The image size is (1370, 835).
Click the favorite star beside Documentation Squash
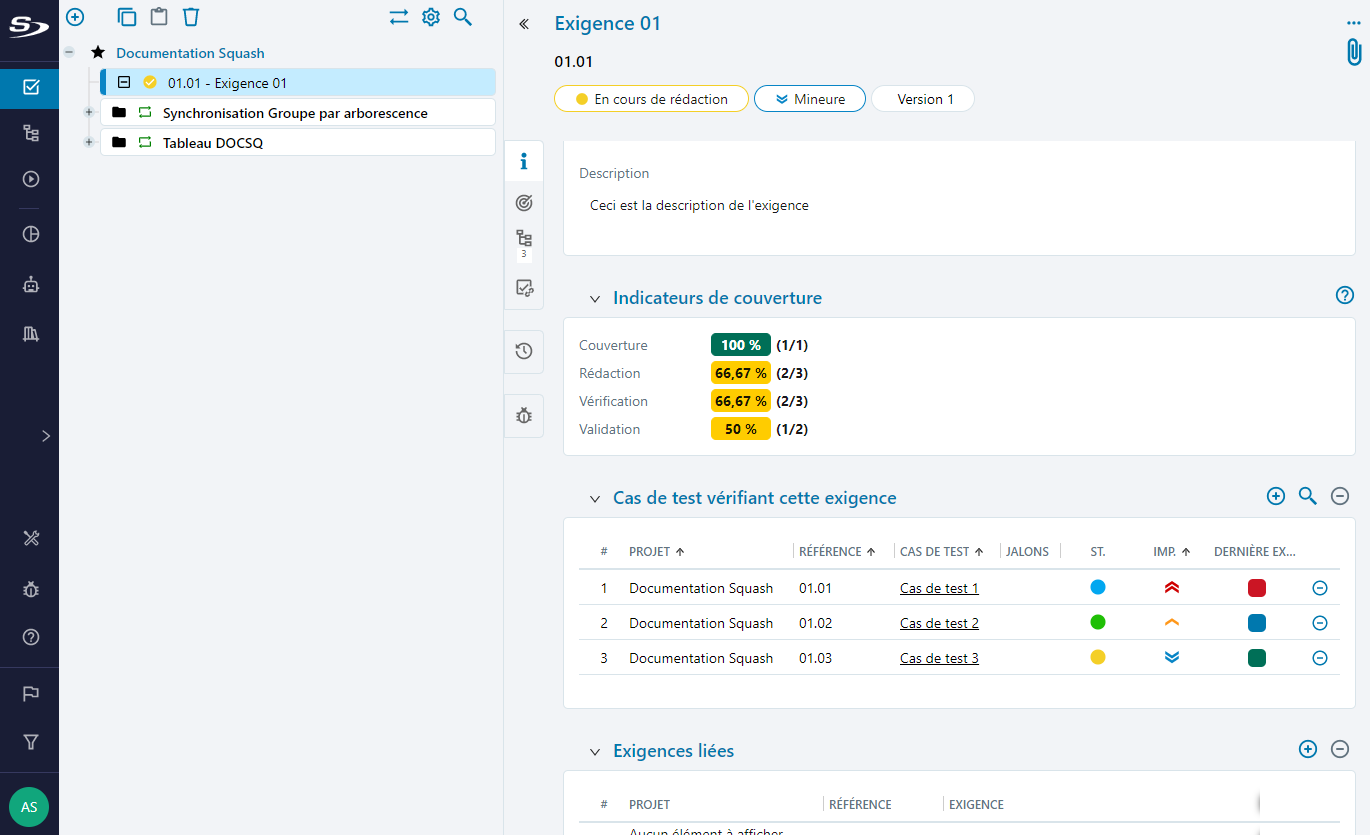pos(98,53)
